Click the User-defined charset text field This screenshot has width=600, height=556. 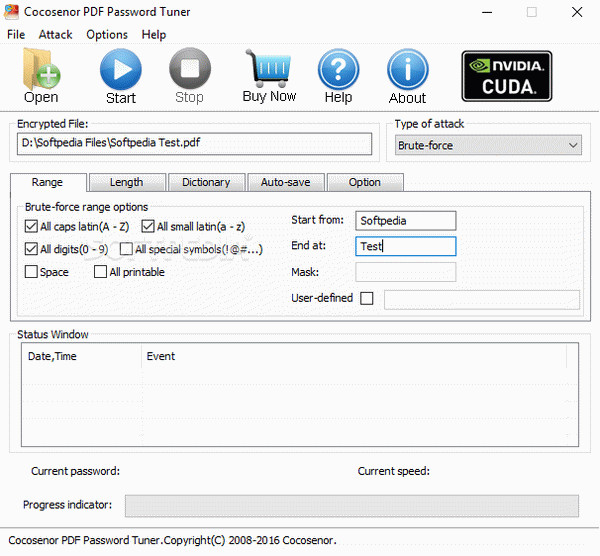click(482, 299)
